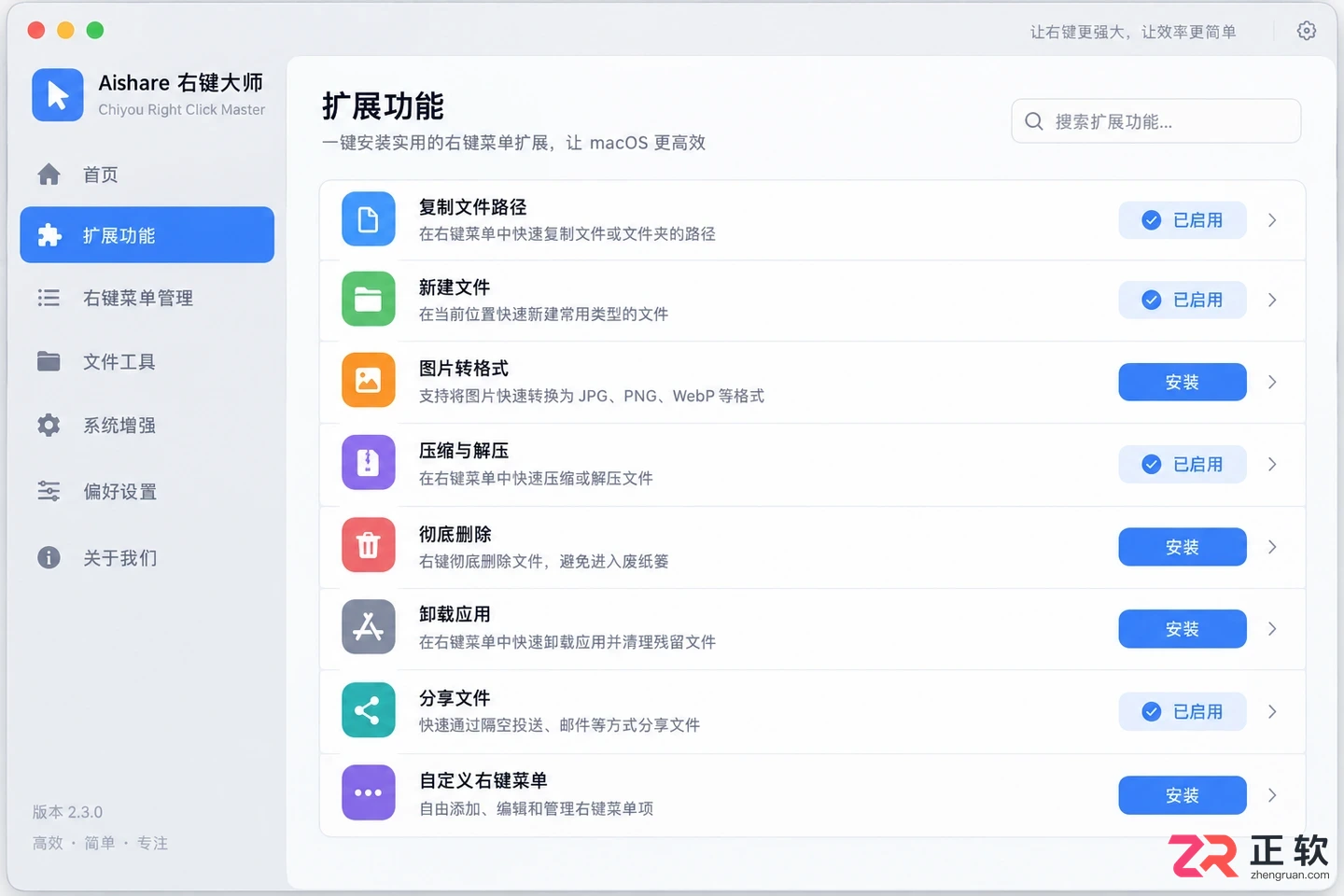The height and width of the screenshot is (896, 1344).
Task: Install the 图片转格式 extension
Action: pyautogui.click(x=1183, y=382)
